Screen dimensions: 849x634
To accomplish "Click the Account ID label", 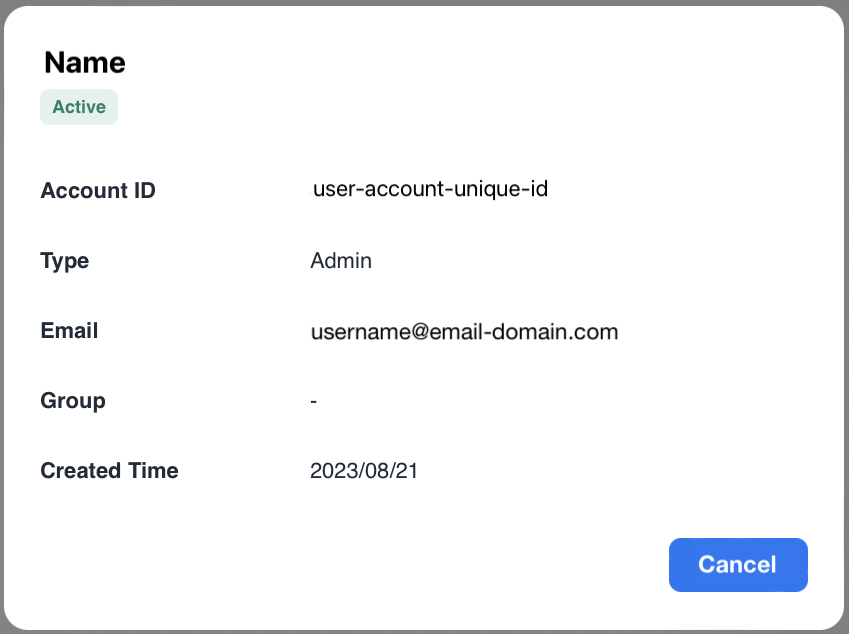I will click(x=98, y=191).
